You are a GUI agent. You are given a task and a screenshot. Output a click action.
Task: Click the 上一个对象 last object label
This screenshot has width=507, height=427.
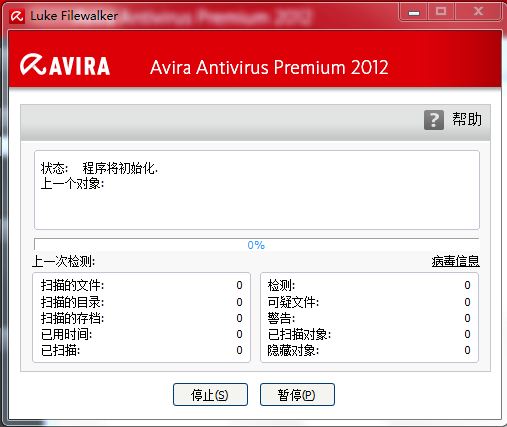[72, 183]
